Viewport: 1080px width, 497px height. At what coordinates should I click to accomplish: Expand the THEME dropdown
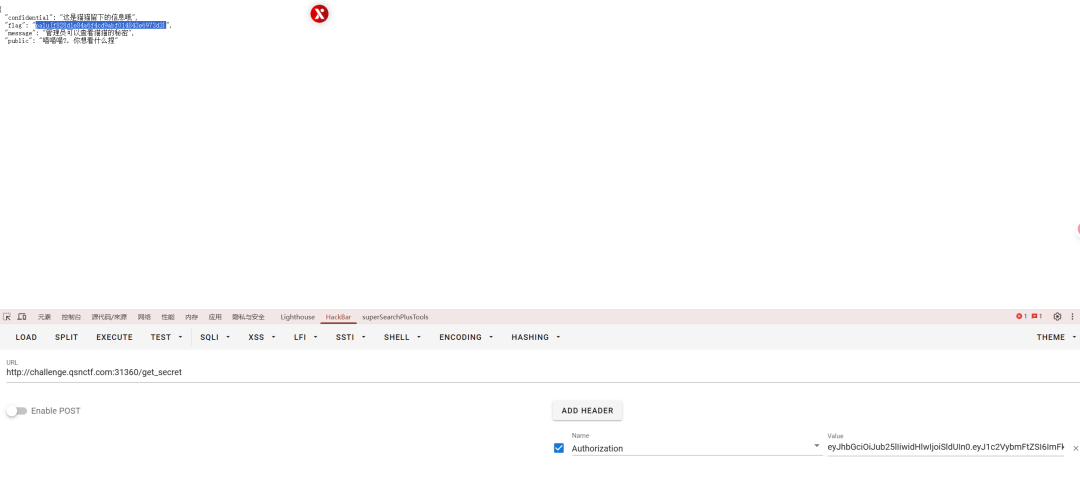tap(1056, 338)
